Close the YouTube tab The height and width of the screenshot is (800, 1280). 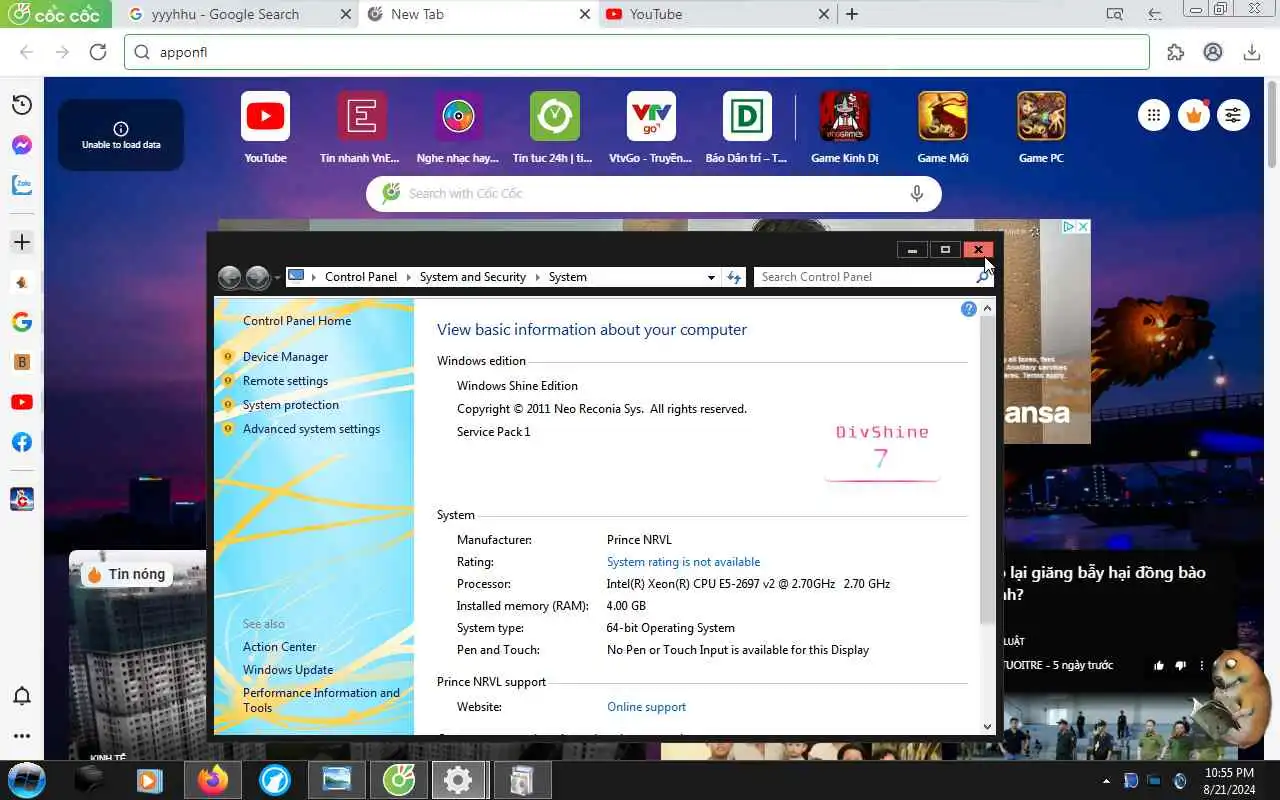(x=824, y=14)
